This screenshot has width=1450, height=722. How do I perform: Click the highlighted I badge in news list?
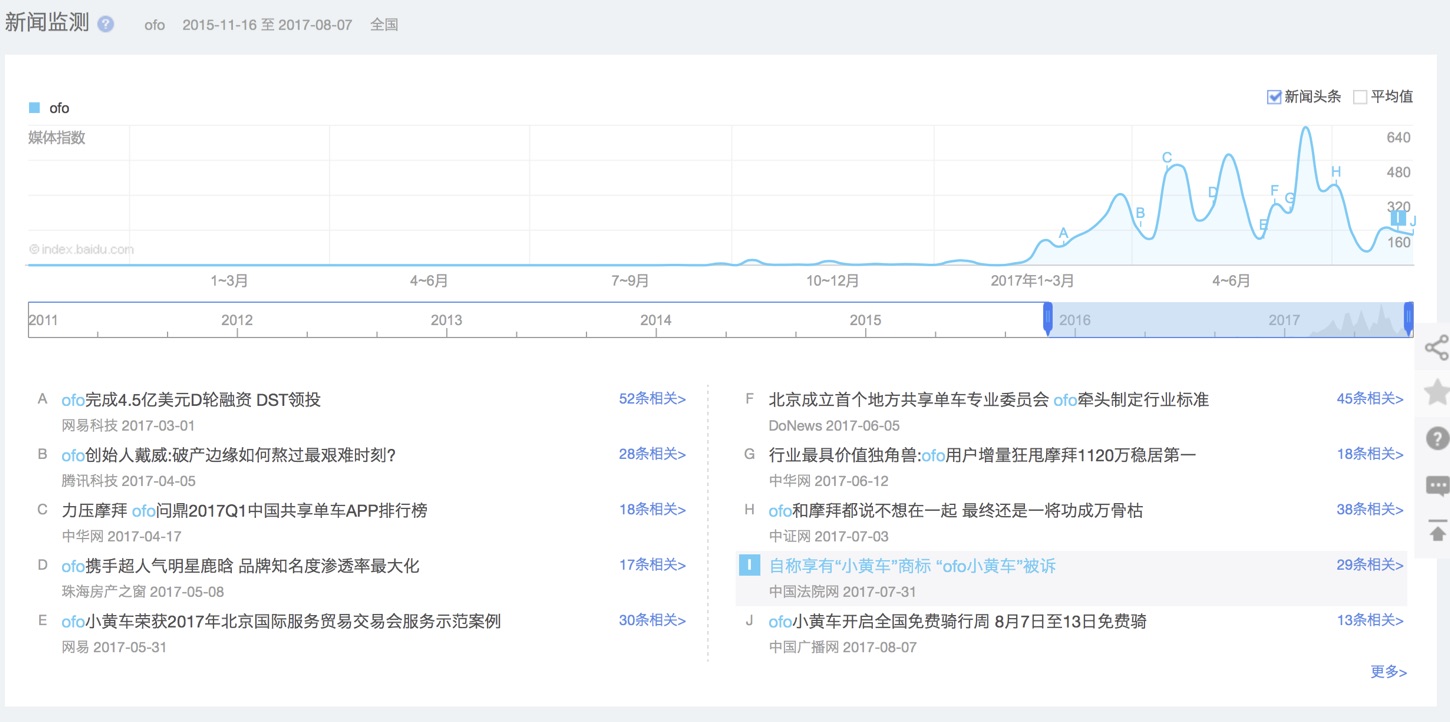(749, 566)
